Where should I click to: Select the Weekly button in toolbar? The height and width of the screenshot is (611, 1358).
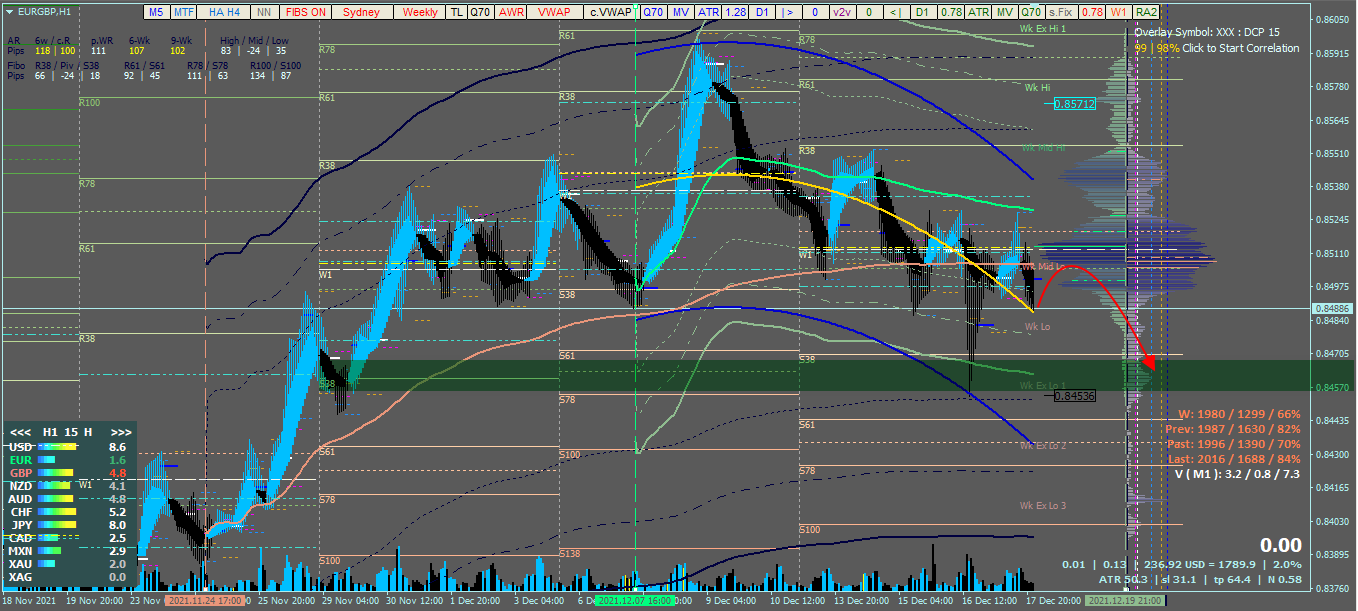(x=420, y=12)
